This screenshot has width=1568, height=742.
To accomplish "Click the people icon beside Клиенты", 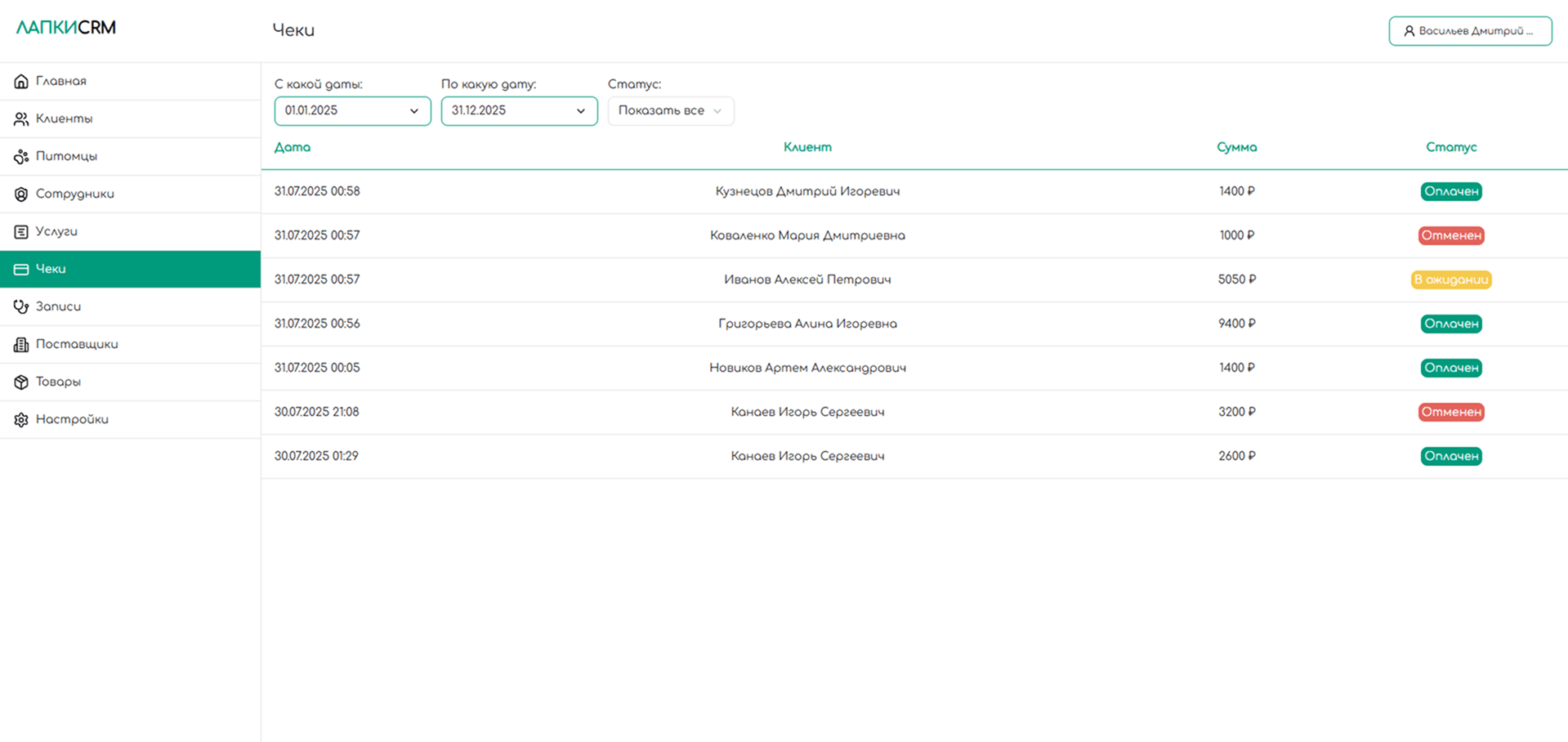I will coord(21,119).
